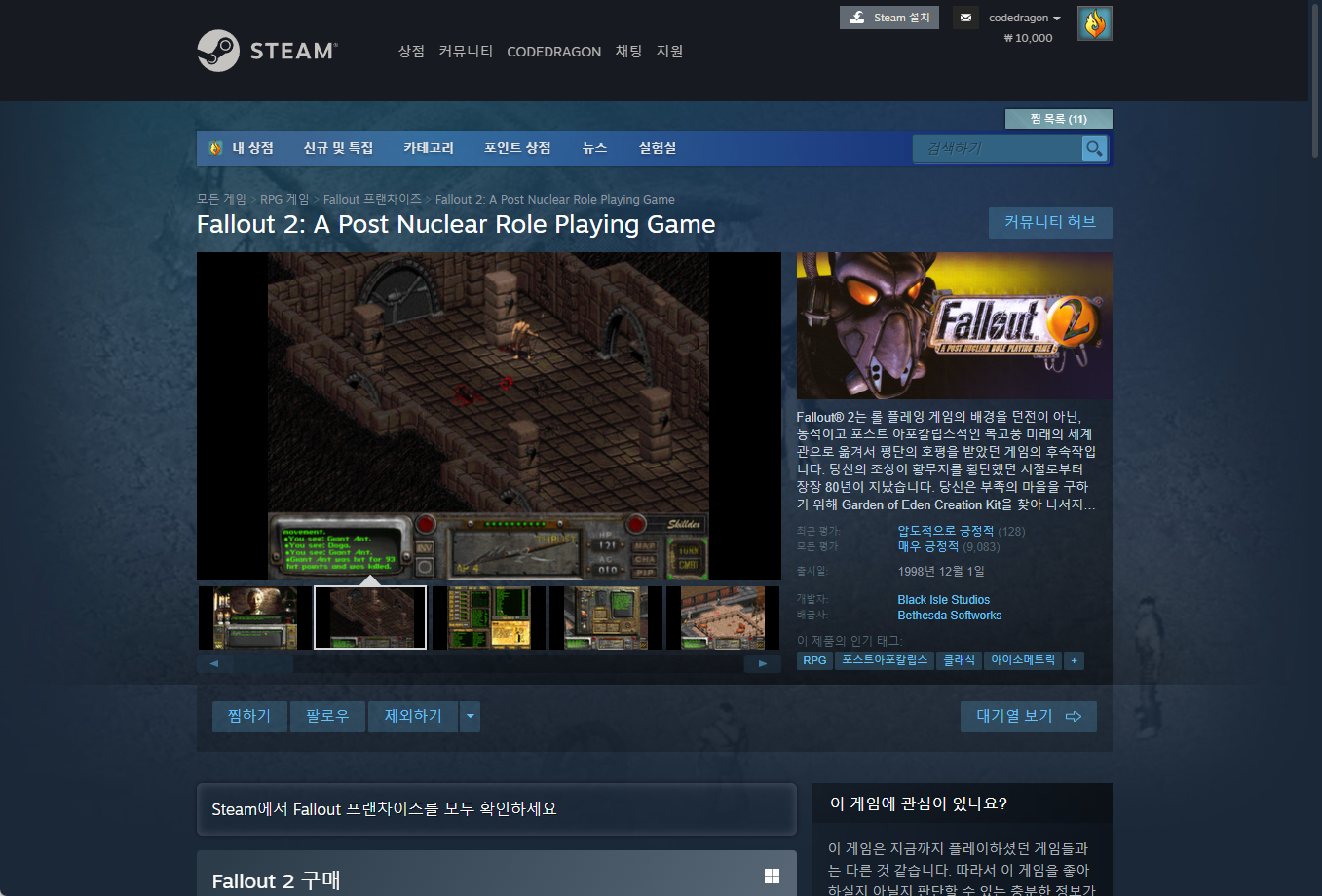Click the final Fallout 2 breadcrumb
Screen dimensions: 1322x896
coord(554,199)
